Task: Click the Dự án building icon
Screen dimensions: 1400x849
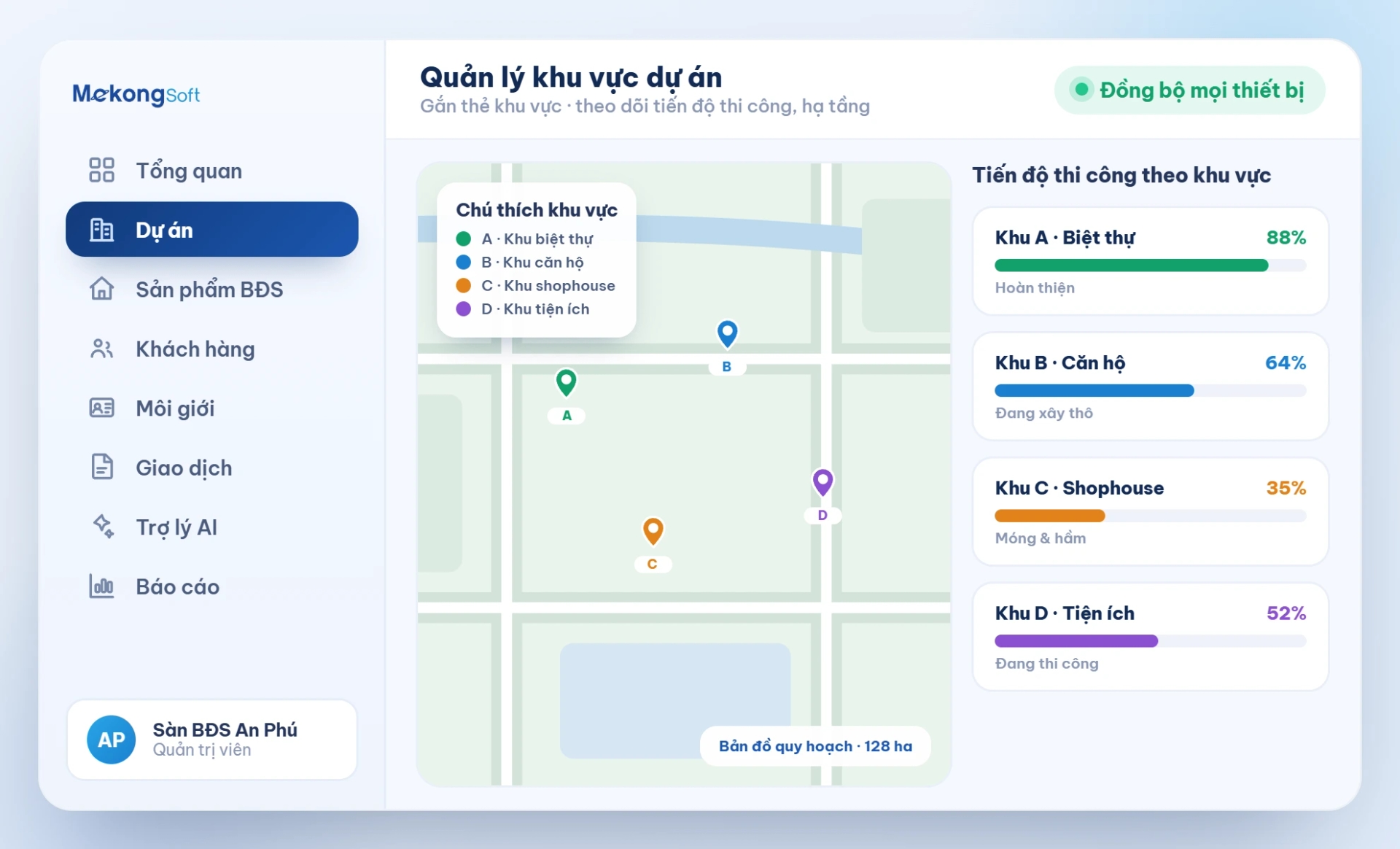Action: pyautogui.click(x=101, y=230)
